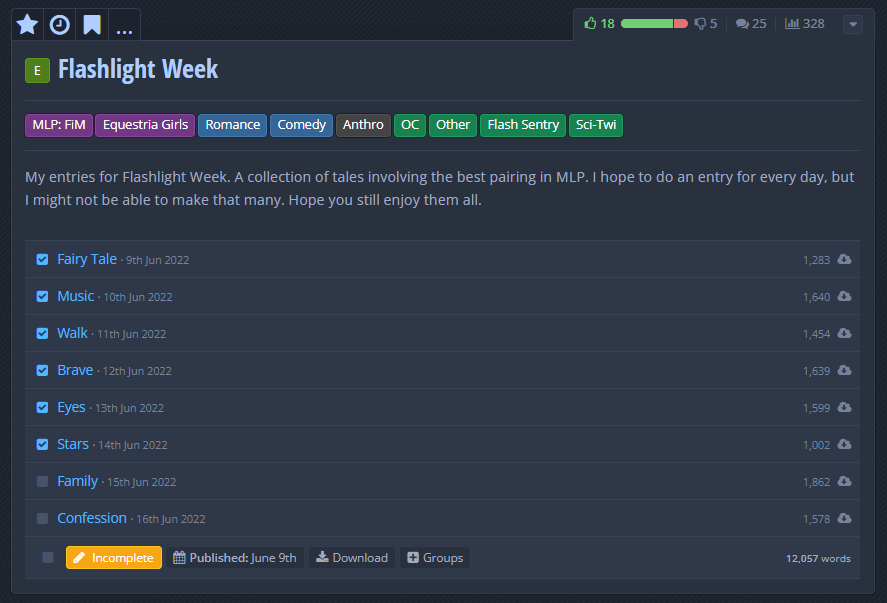Click the 12,057 words total
This screenshot has height=603, width=887.
(818, 558)
